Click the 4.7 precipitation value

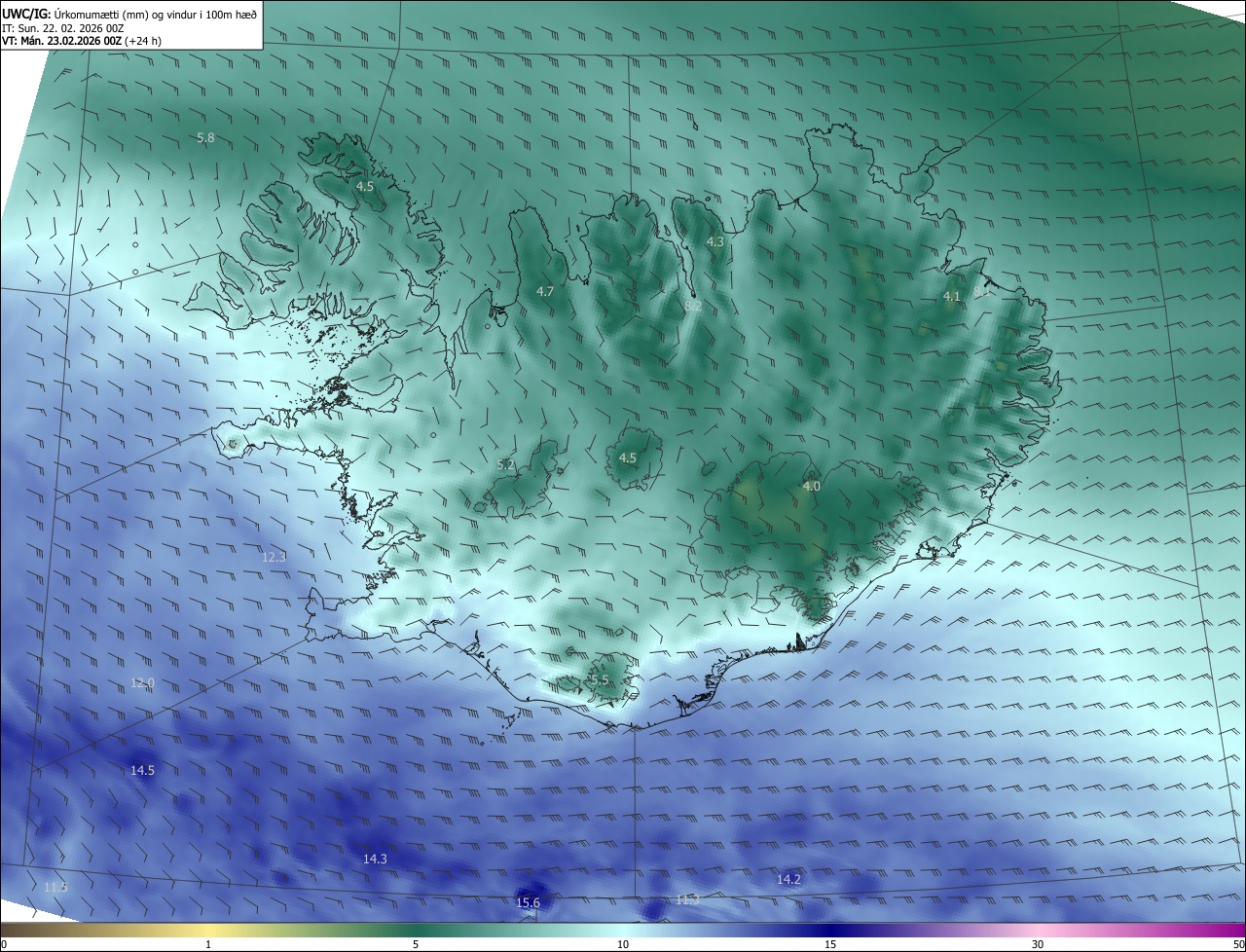545,291
